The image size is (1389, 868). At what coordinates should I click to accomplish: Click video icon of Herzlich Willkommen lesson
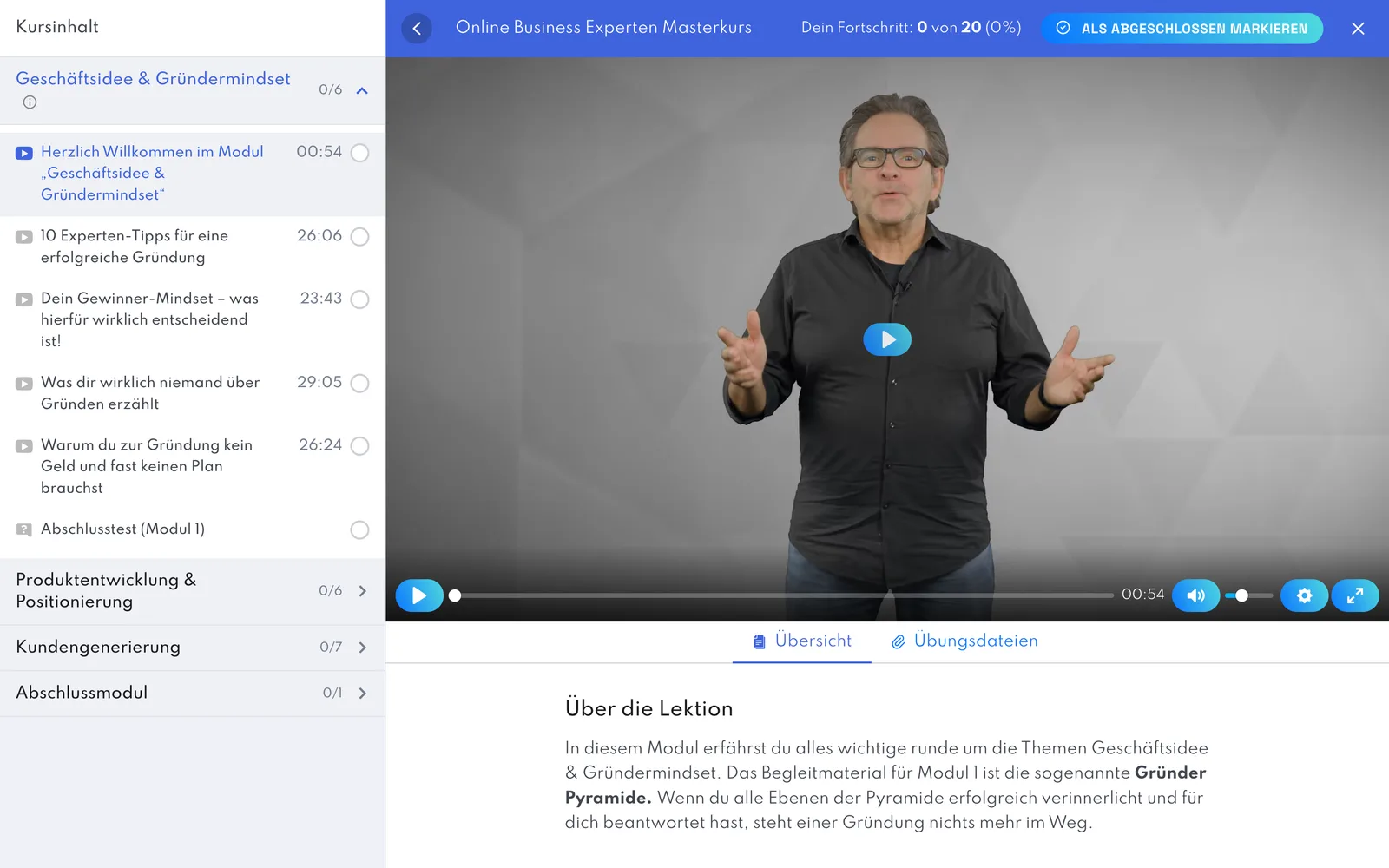click(x=24, y=153)
